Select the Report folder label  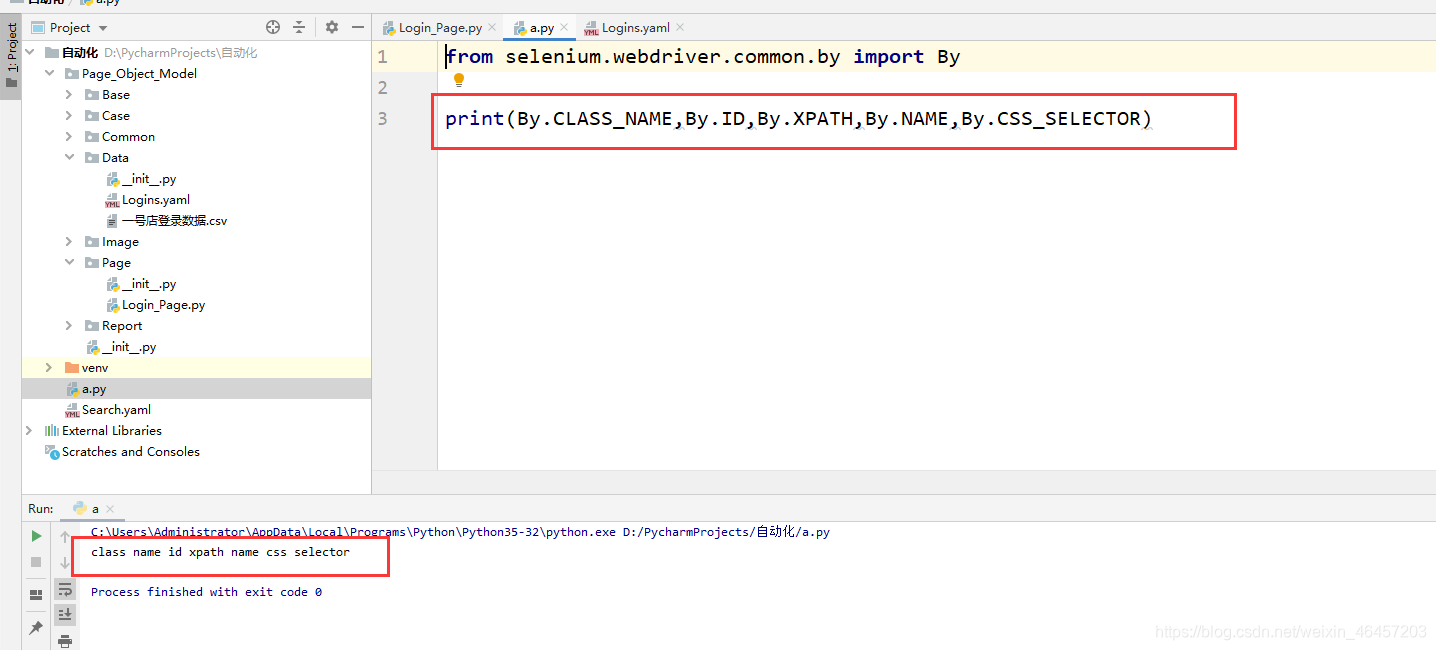pos(122,325)
